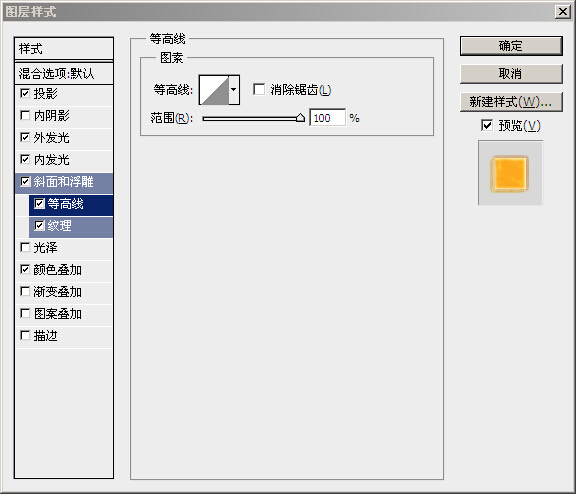576x494 pixels.
Task: Disable the 纹理 texture checkbox
Action: pyautogui.click(x=39, y=226)
